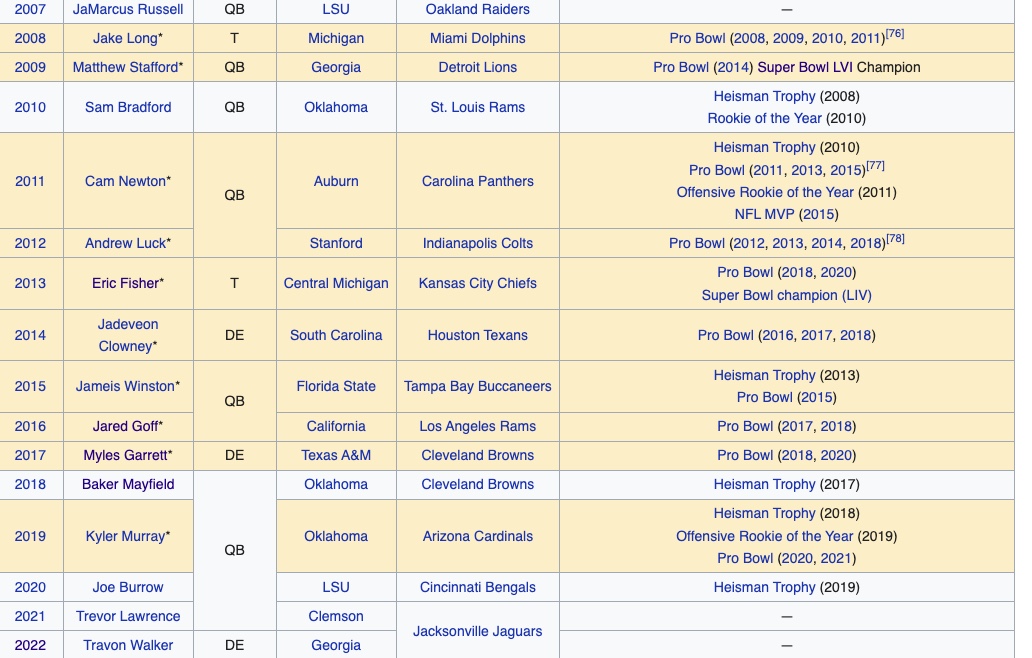This screenshot has width=1032, height=658.
Task: Open the Heisman Trophy link for Joe Burrow
Action: (764, 587)
